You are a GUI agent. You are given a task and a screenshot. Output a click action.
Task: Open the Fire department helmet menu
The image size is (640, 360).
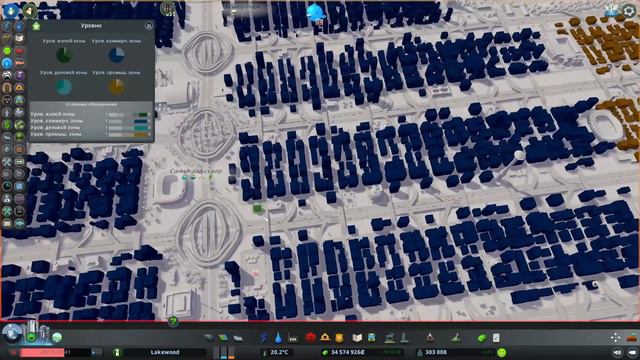click(325, 338)
